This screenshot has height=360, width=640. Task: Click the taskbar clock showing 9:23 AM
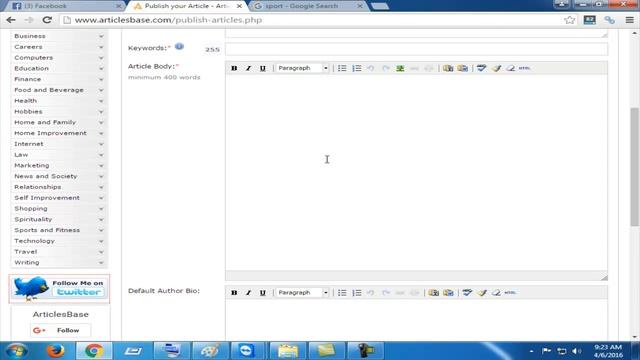click(x=608, y=351)
